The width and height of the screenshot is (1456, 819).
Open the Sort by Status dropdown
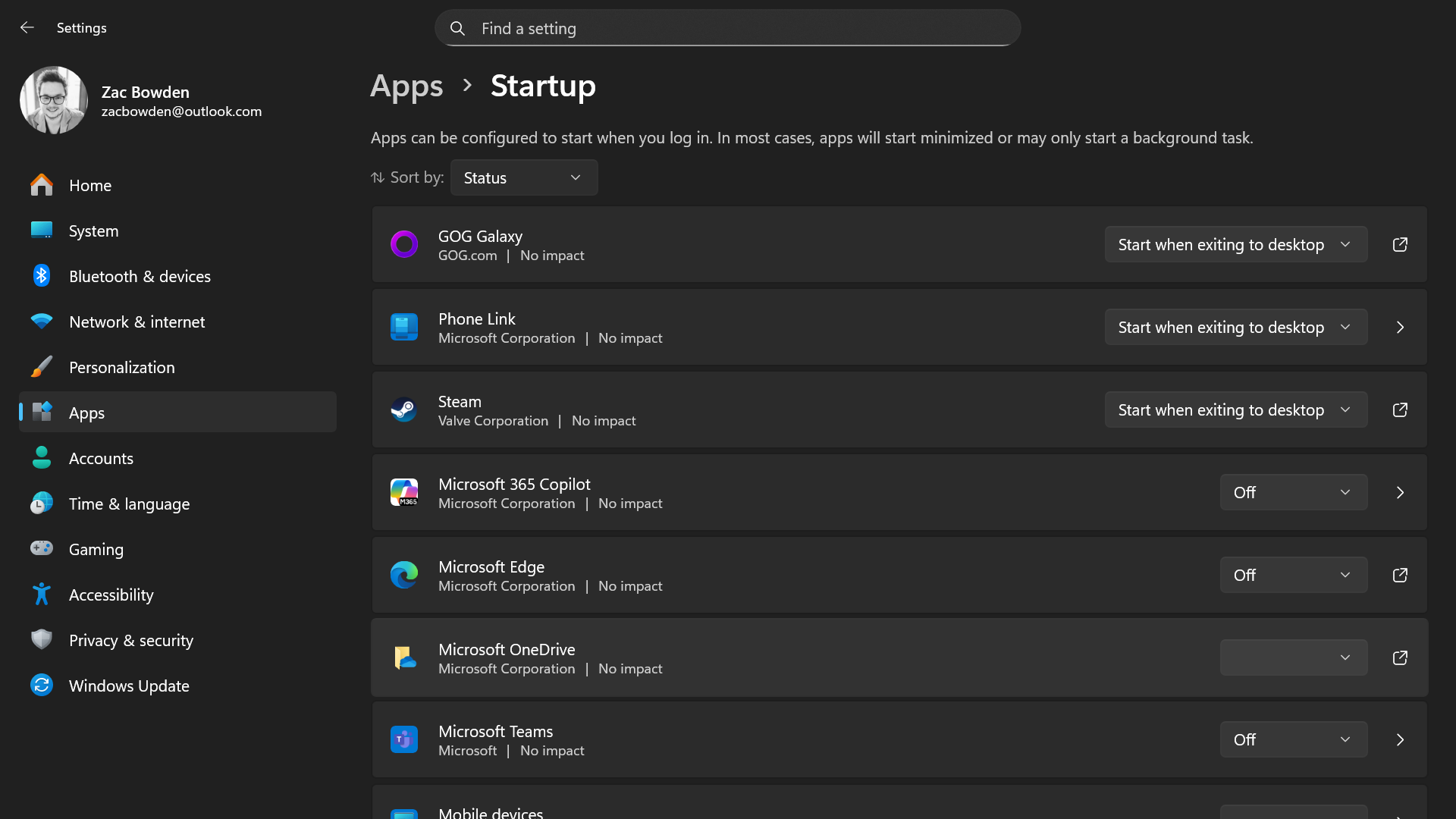pos(524,177)
